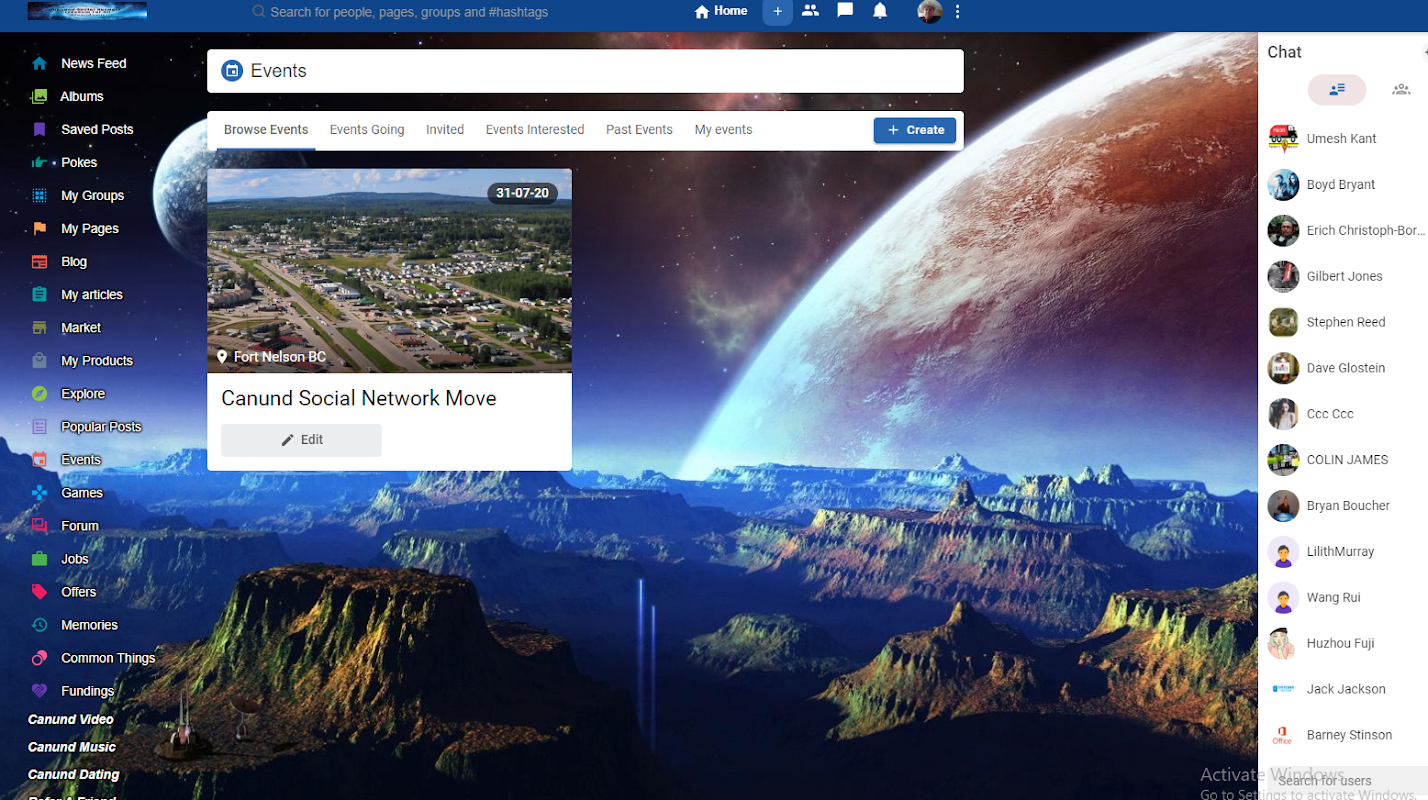Open chat with Boyd Bryant

click(x=1343, y=185)
